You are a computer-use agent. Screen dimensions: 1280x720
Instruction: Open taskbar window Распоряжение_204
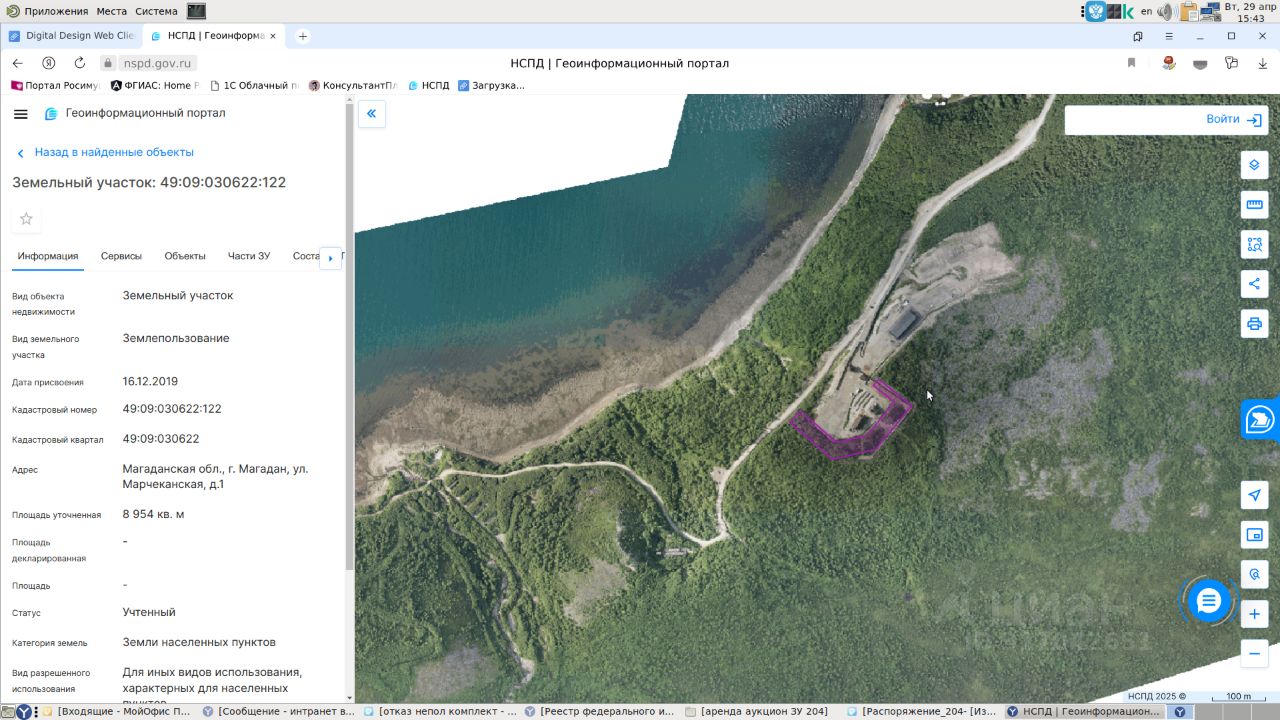pos(923,712)
